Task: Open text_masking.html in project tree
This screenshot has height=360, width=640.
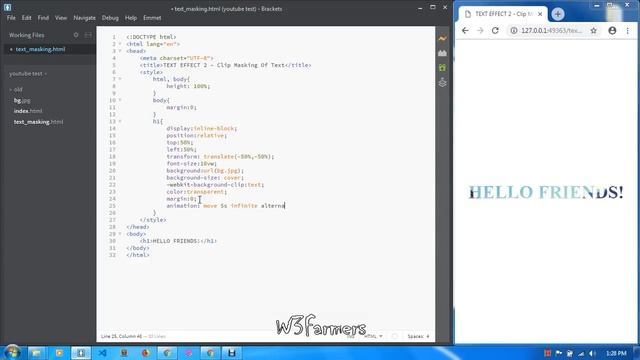Action: point(38,122)
